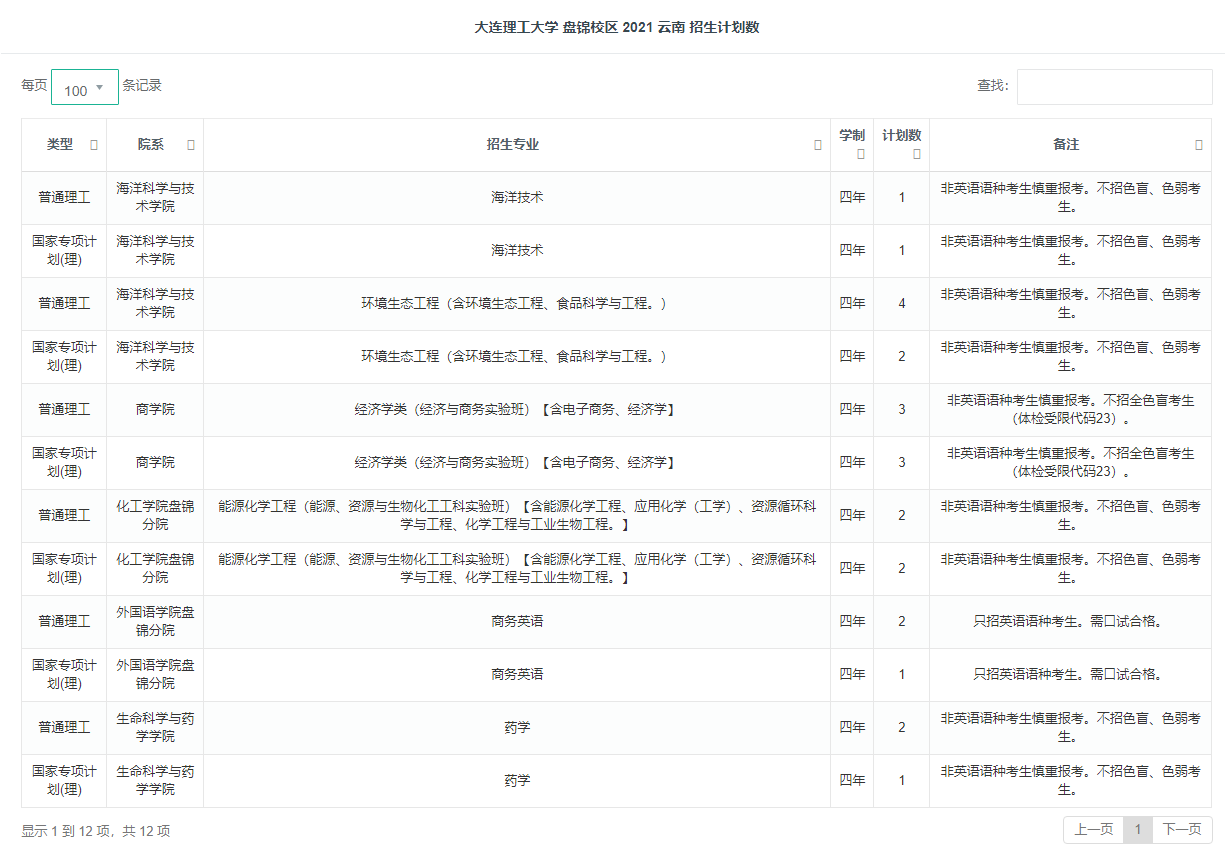Select 环境生态工程 major in the 国家专项计划(理) row

(x=517, y=357)
